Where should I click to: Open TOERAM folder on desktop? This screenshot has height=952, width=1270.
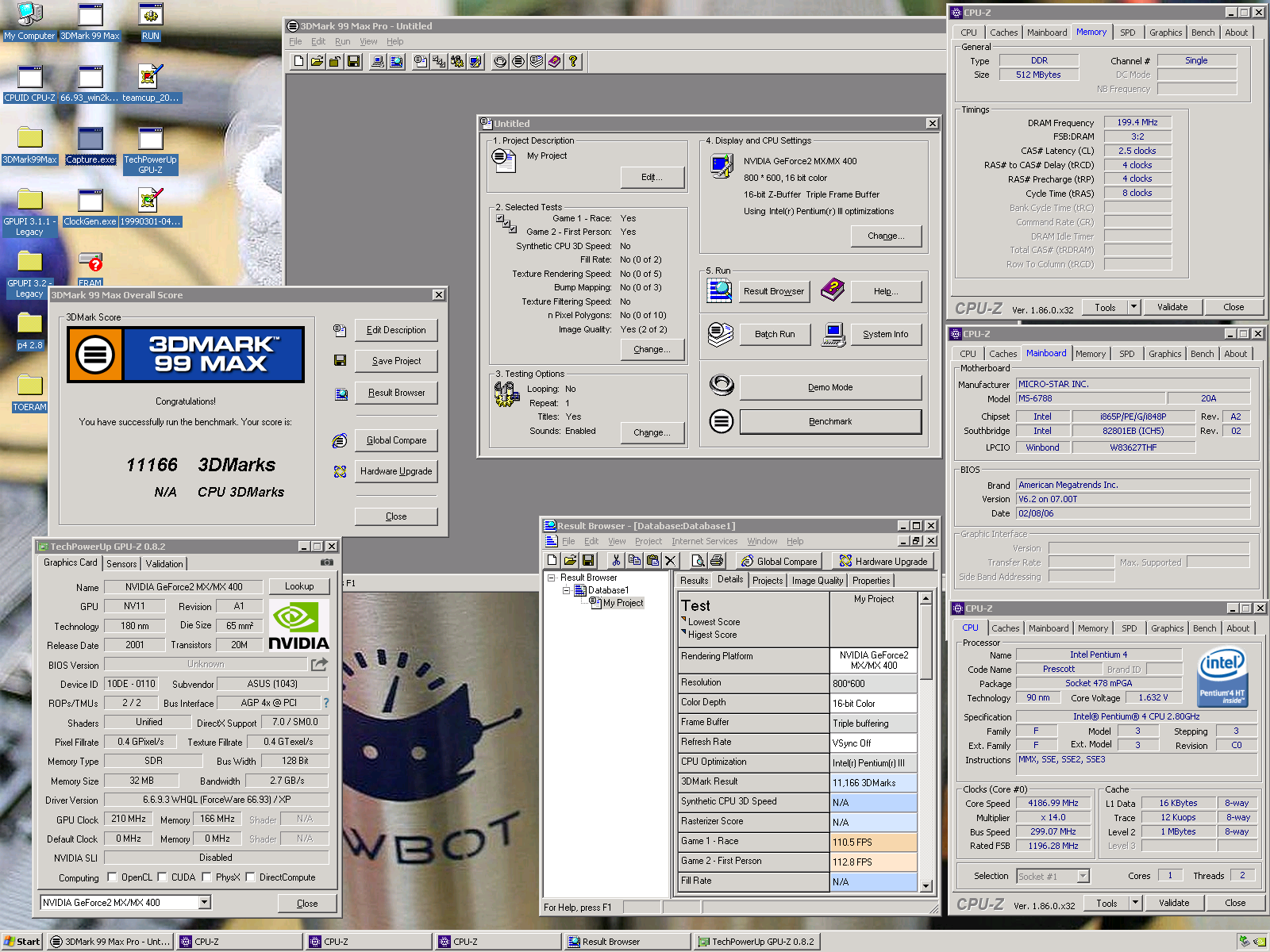coord(29,393)
